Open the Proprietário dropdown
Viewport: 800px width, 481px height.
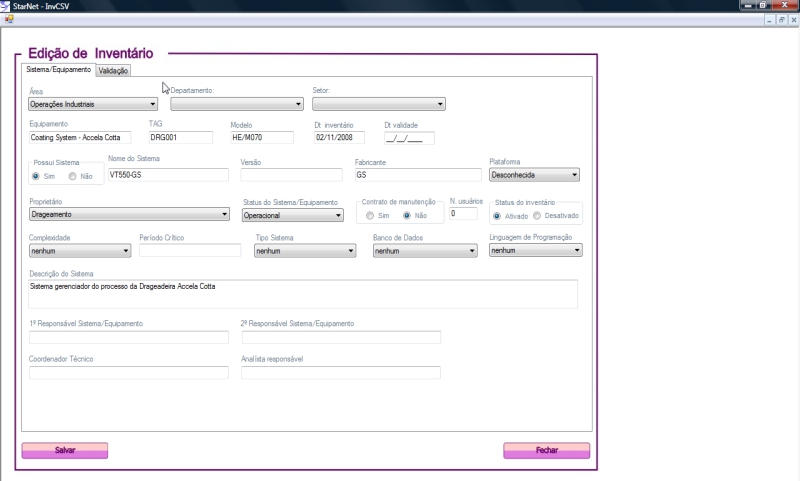[x=224, y=214]
